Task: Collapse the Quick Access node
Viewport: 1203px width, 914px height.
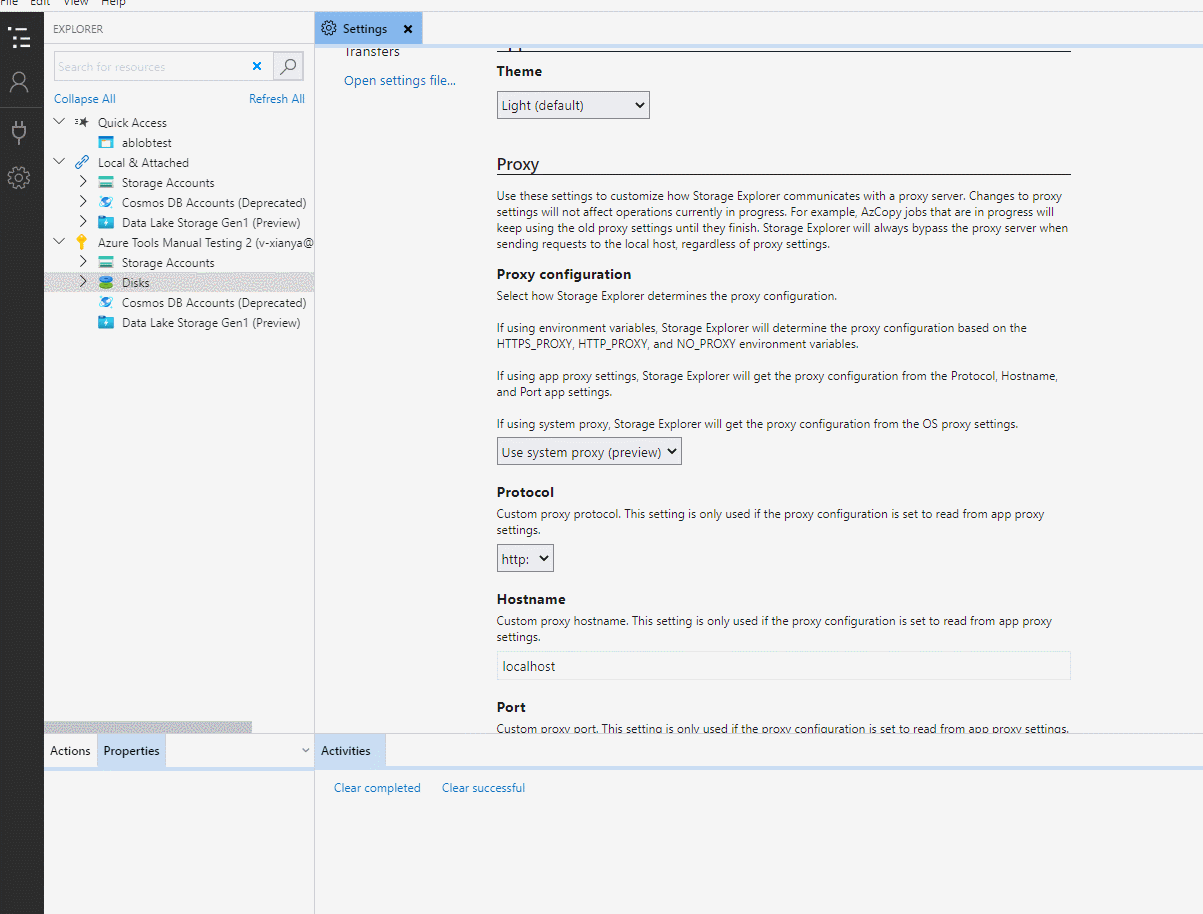Action: 58,121
